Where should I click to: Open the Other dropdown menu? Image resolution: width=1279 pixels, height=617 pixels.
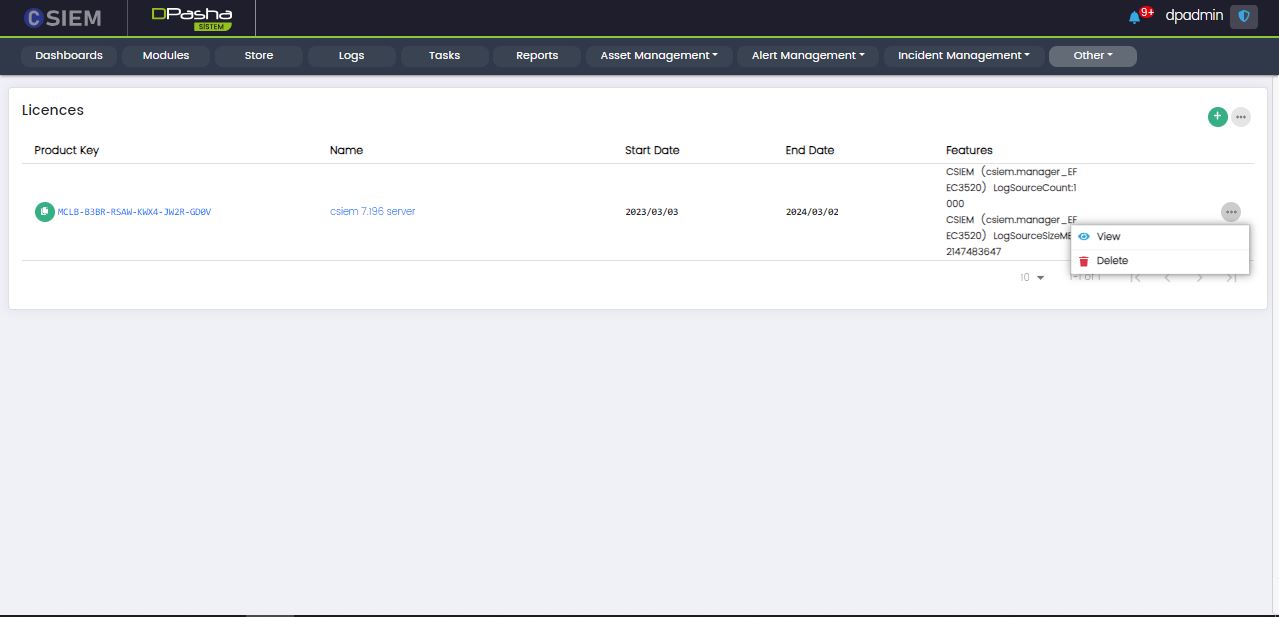[1092, 56]
